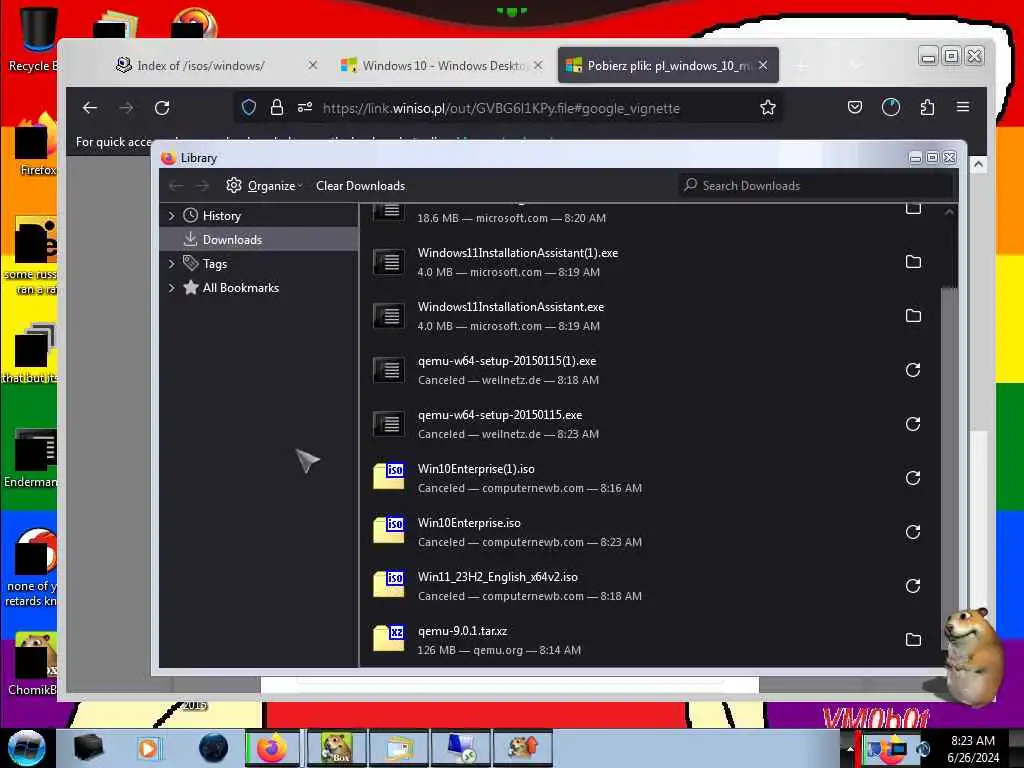Reload the current Firefox page
Image resolution: width=1024 pixels, height=768 pixels.
[162, 108]
